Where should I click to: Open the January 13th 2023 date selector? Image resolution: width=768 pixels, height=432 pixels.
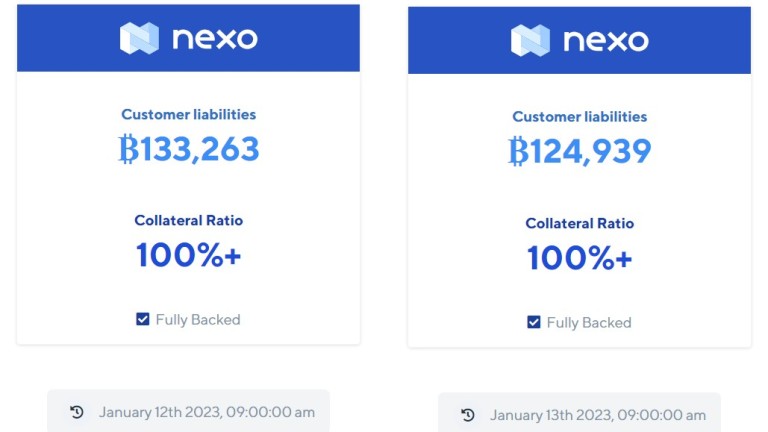click(579, 414)
